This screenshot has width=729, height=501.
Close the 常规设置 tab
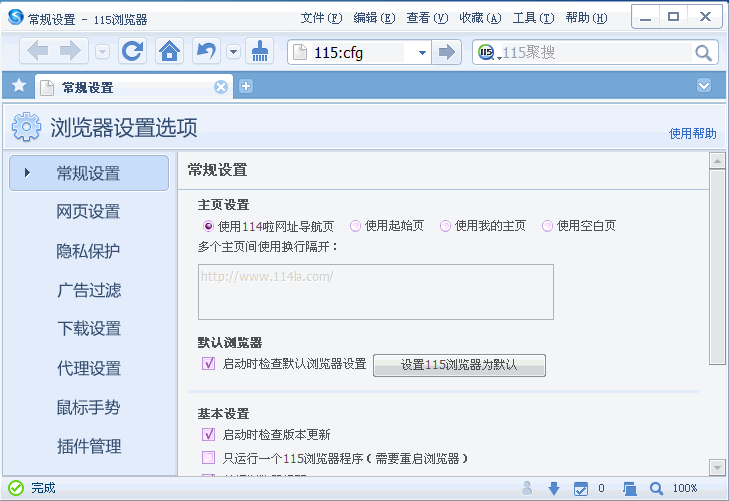(221, 87)
